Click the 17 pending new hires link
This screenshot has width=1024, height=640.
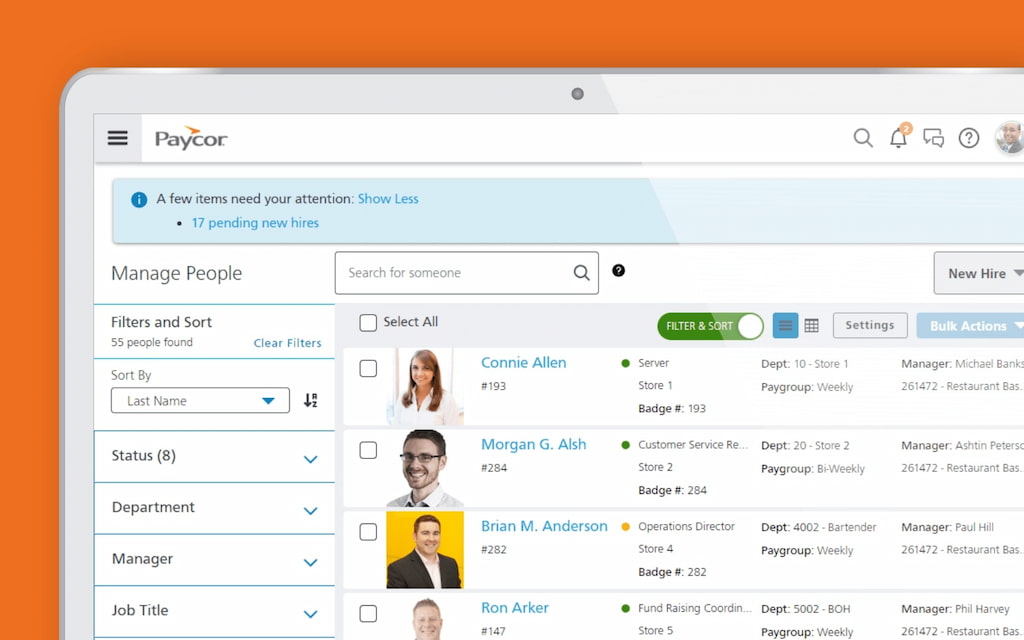click(x=255, y=223)
